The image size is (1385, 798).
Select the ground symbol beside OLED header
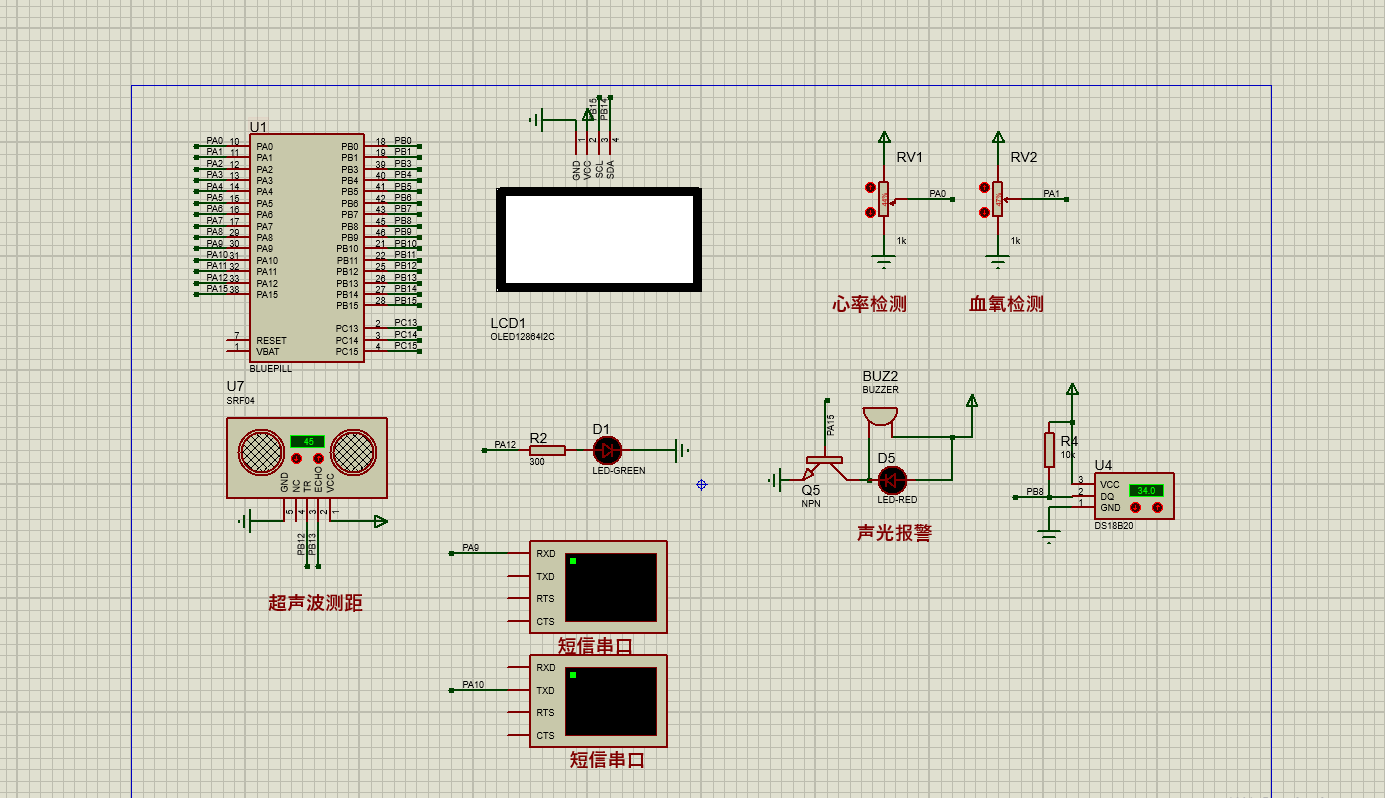538,121
